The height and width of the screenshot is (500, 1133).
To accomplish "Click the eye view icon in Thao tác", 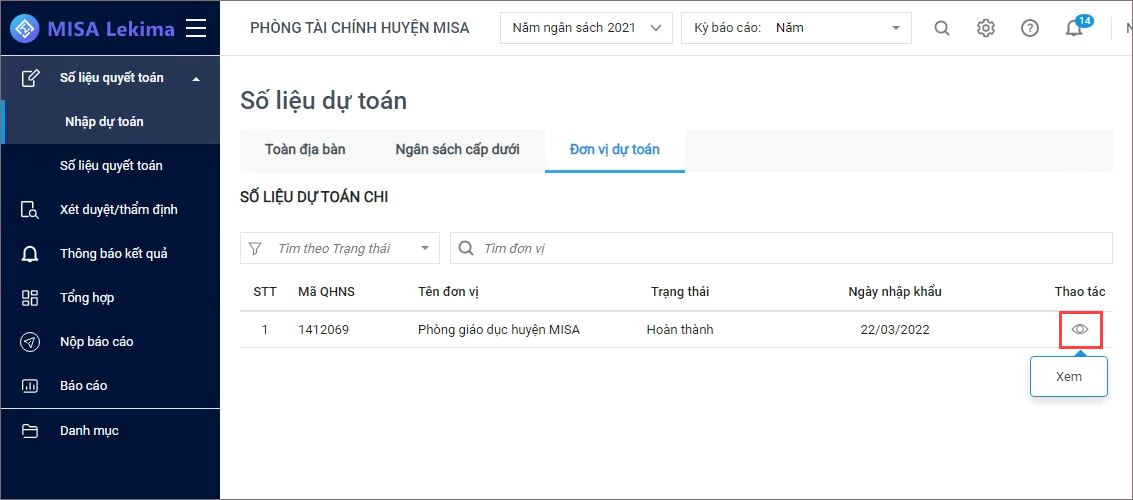I will click(1080, 329).
